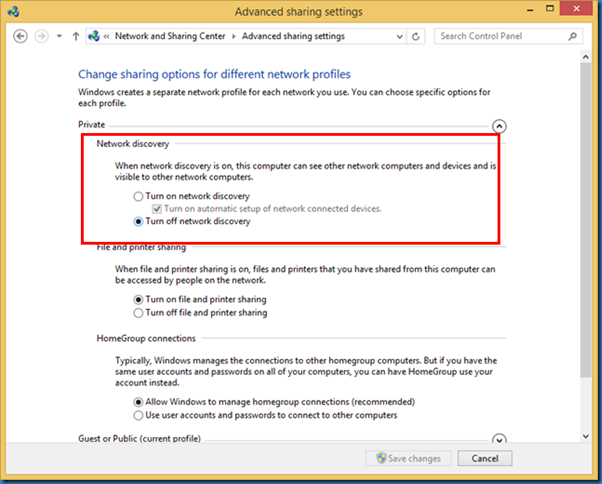Click the window title bar network icon
The image size is (602, 484).
click(x=14, y=12)
